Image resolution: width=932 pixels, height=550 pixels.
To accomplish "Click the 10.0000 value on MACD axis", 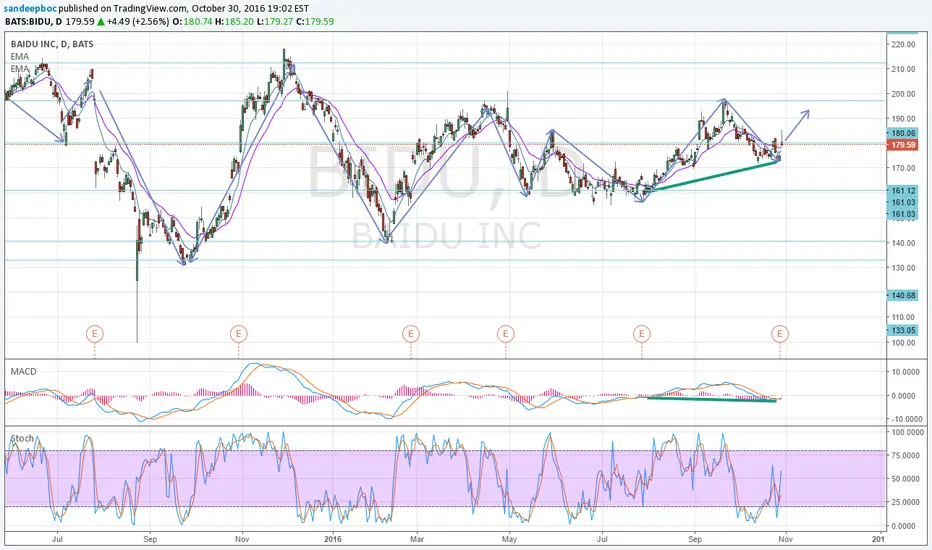I will pos(907,372).
